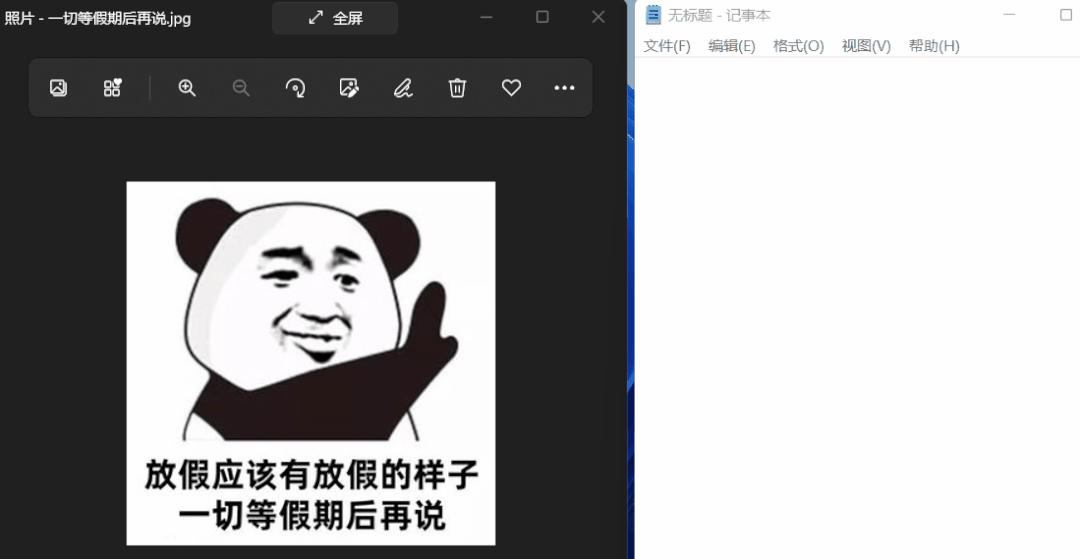Select the draw and markup pen icon
This screenshot has height=559, width=1080.
pyautogui.click(x=403, y=87)
